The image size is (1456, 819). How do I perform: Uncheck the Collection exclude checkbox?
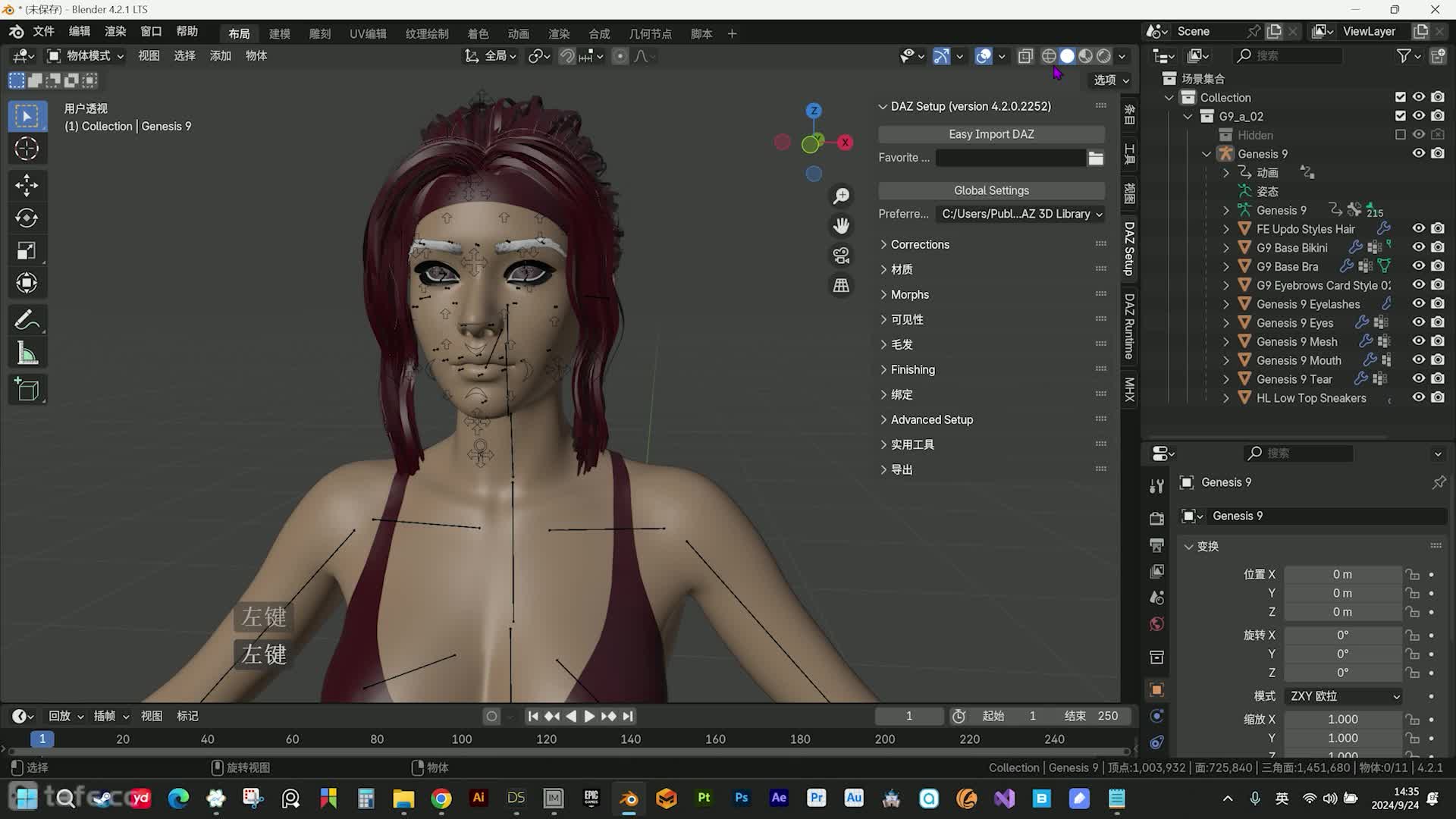(x=1401, y=97)
